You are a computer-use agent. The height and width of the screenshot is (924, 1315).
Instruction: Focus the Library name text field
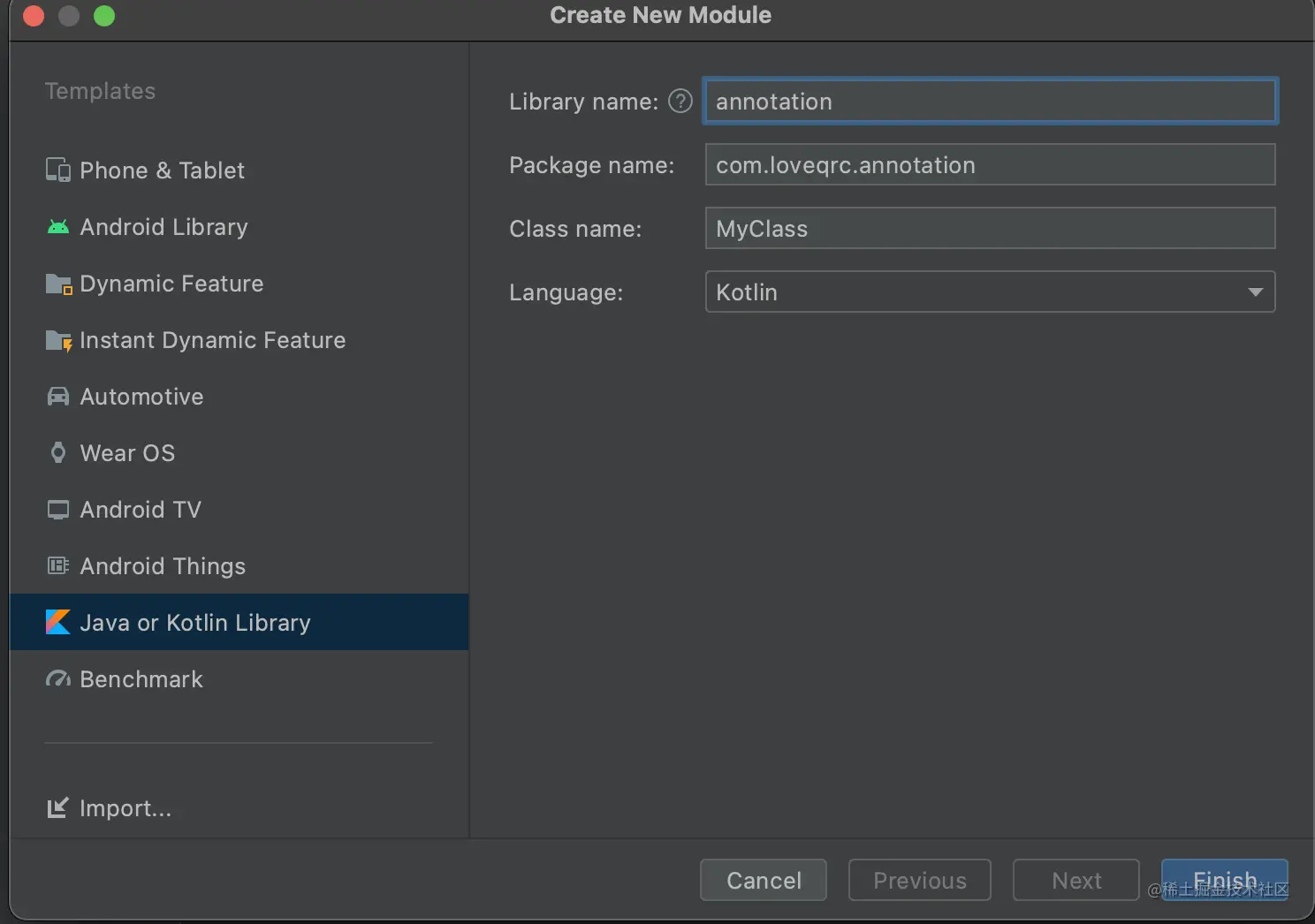(x=990, y=102)
